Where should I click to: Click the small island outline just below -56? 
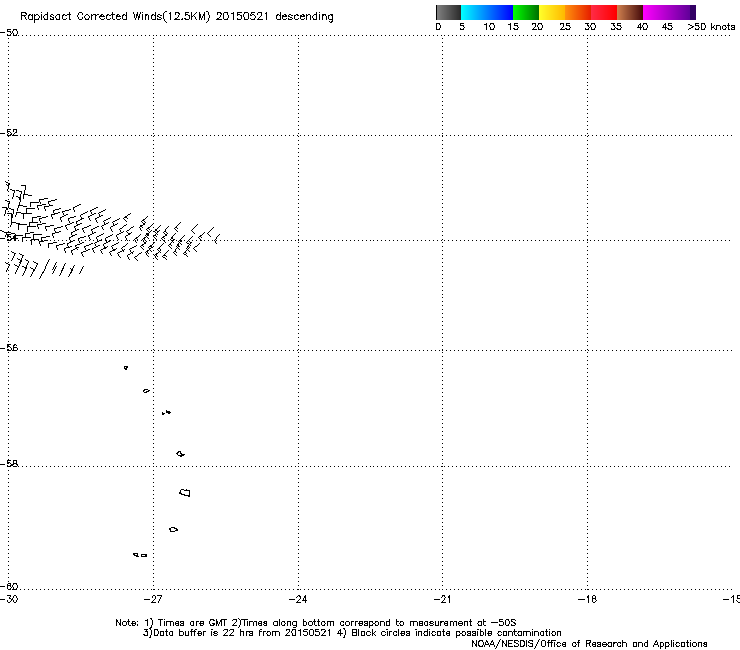126,368
